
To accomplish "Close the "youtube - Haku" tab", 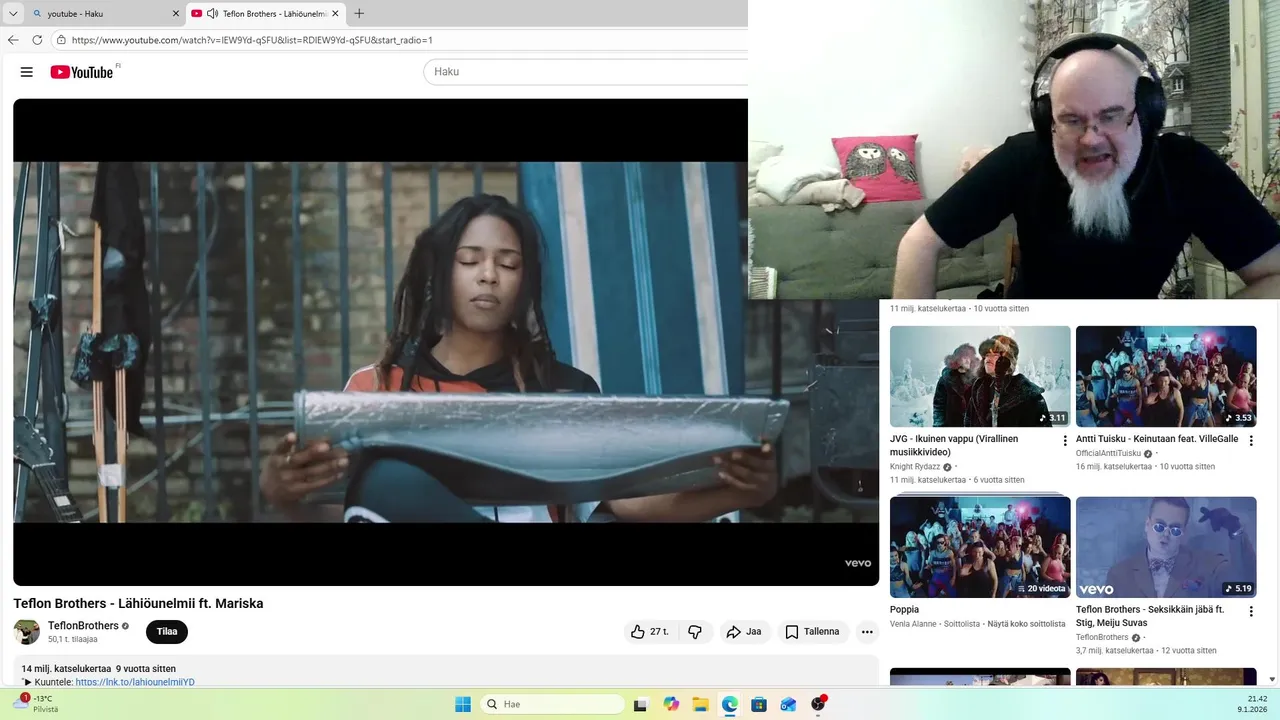I will [x=176, y=14].
